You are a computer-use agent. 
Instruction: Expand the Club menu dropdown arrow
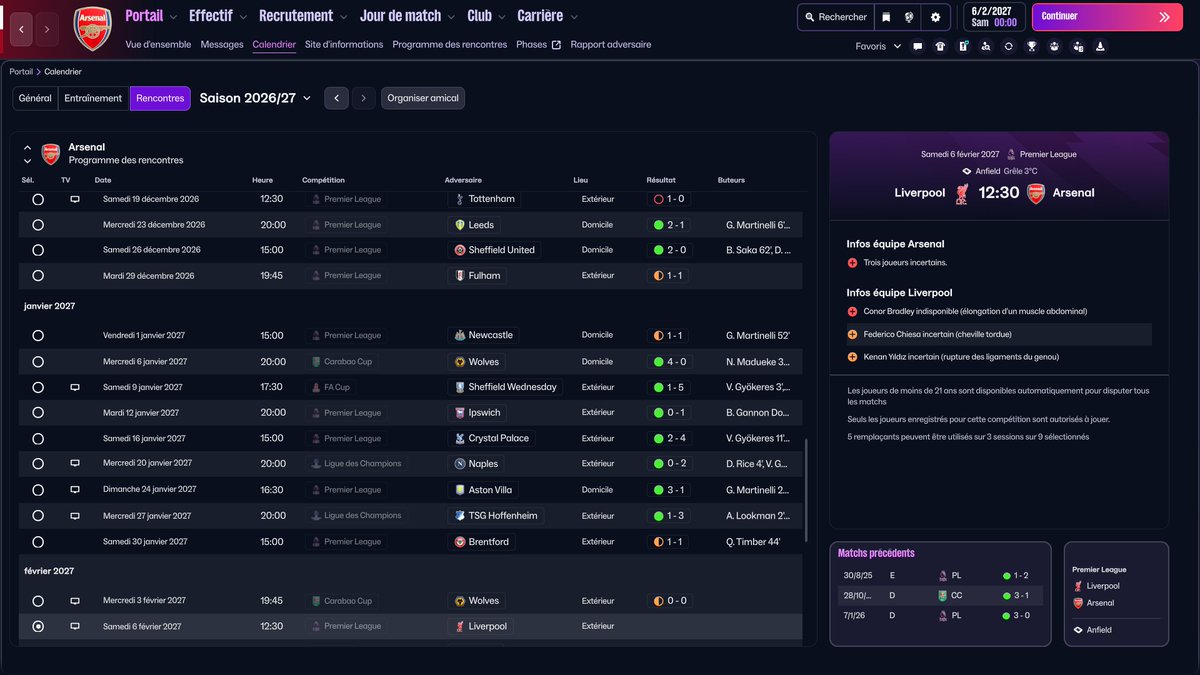coord(503,17)
